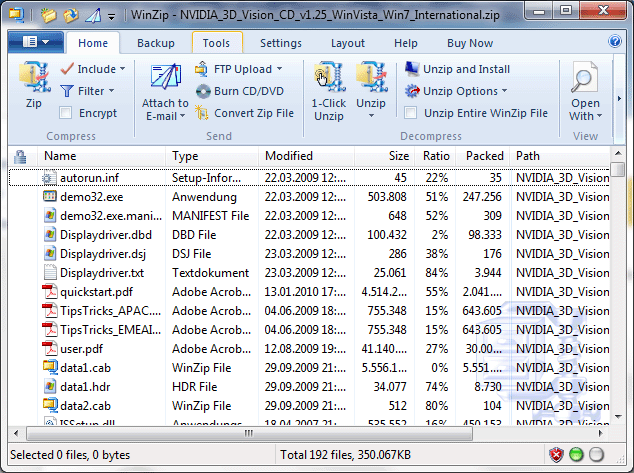This screenshot has width=634, height=473.
Task: Select TipsTricks_APAC file row name
Action: (x=110, y=310)
